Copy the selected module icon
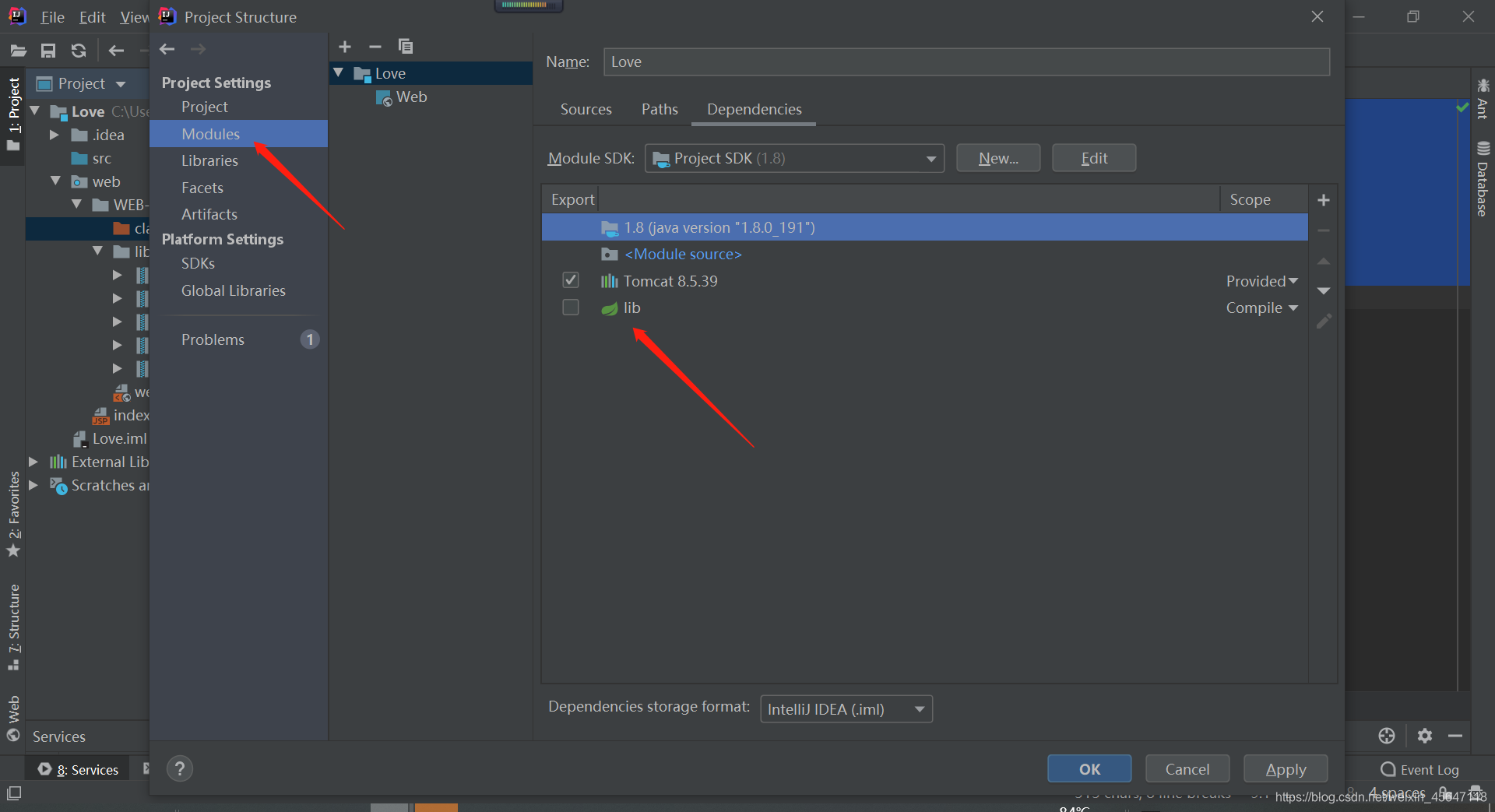 tap(405, 47)
